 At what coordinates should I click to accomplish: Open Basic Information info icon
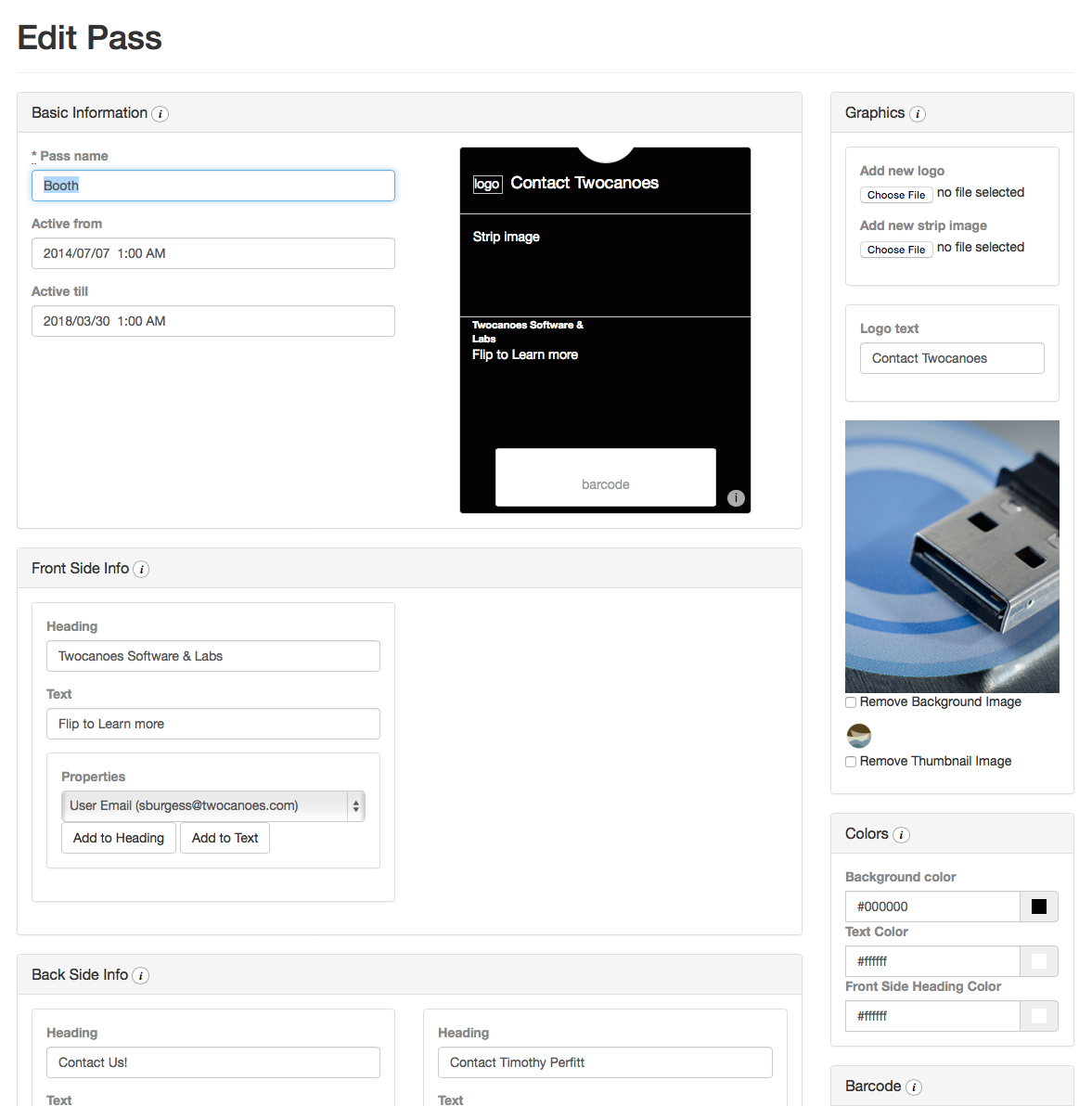point(161,113)
